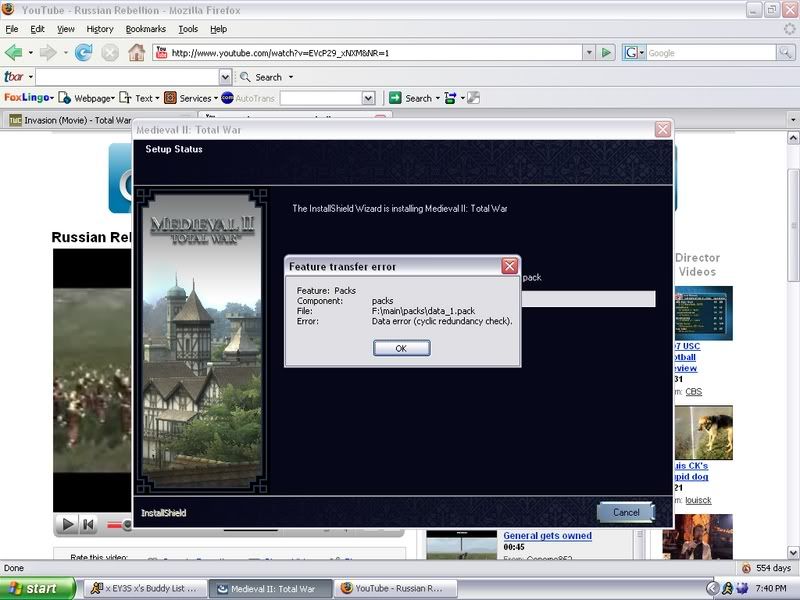Click the Home icon in Firefox toolbar
Viewport: 800px width, 600px height.
(136, 53)
